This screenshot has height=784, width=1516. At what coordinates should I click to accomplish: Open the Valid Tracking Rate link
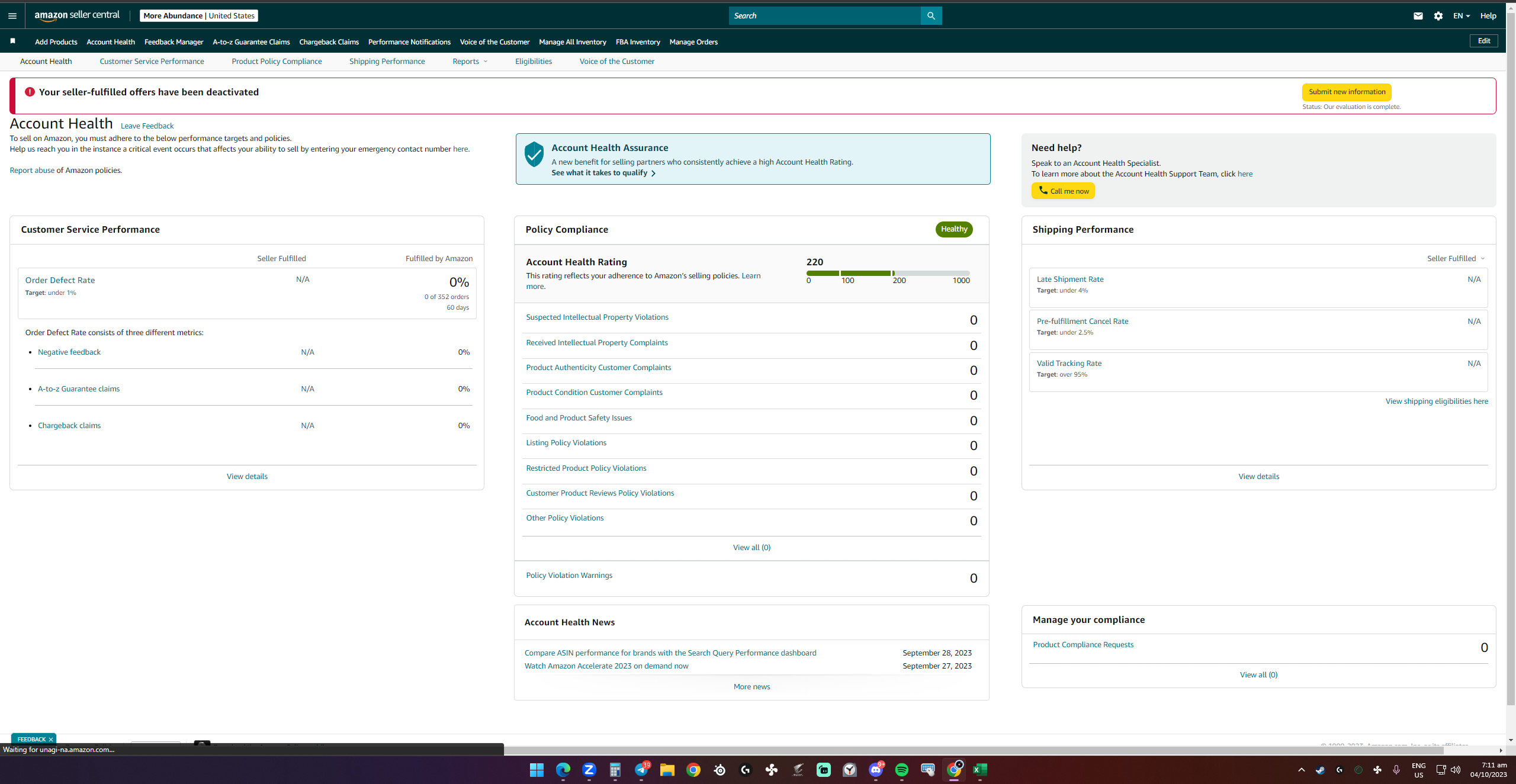(x=1069, y=364)
